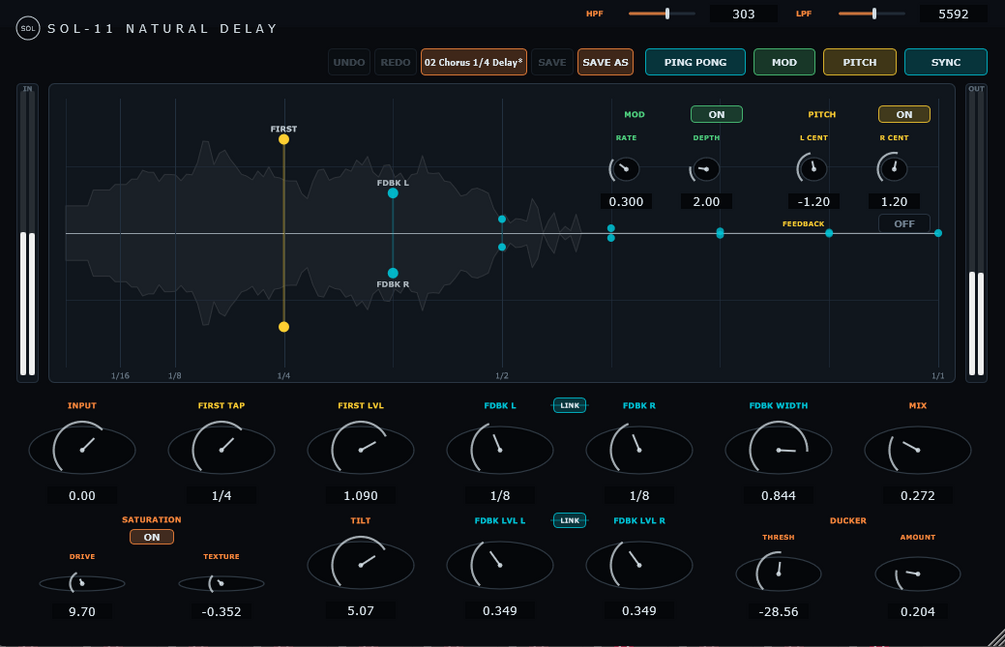Click the MIX knob

[917, 450]
